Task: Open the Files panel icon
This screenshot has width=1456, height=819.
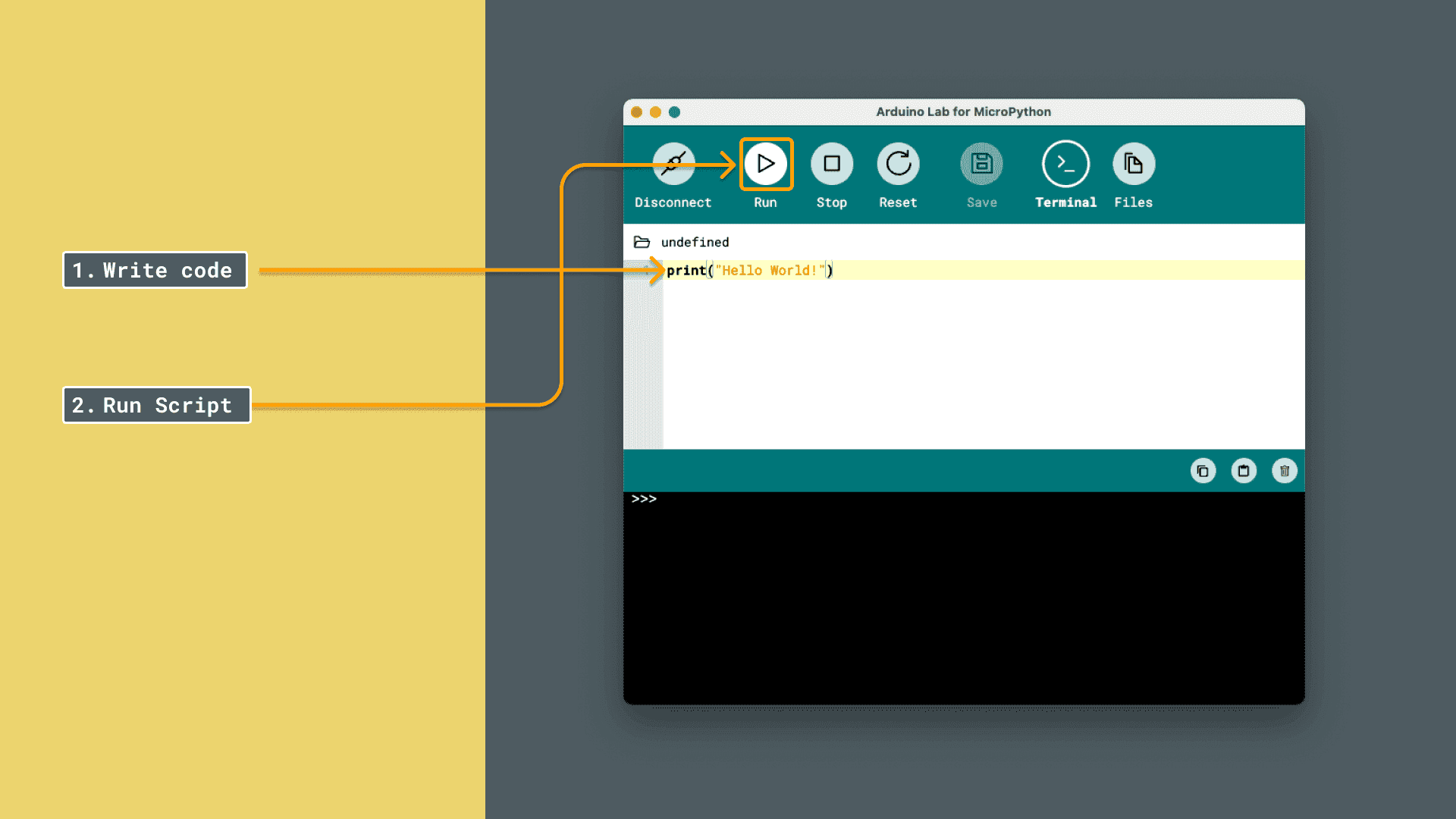Action: click(x=1133, y=164)
